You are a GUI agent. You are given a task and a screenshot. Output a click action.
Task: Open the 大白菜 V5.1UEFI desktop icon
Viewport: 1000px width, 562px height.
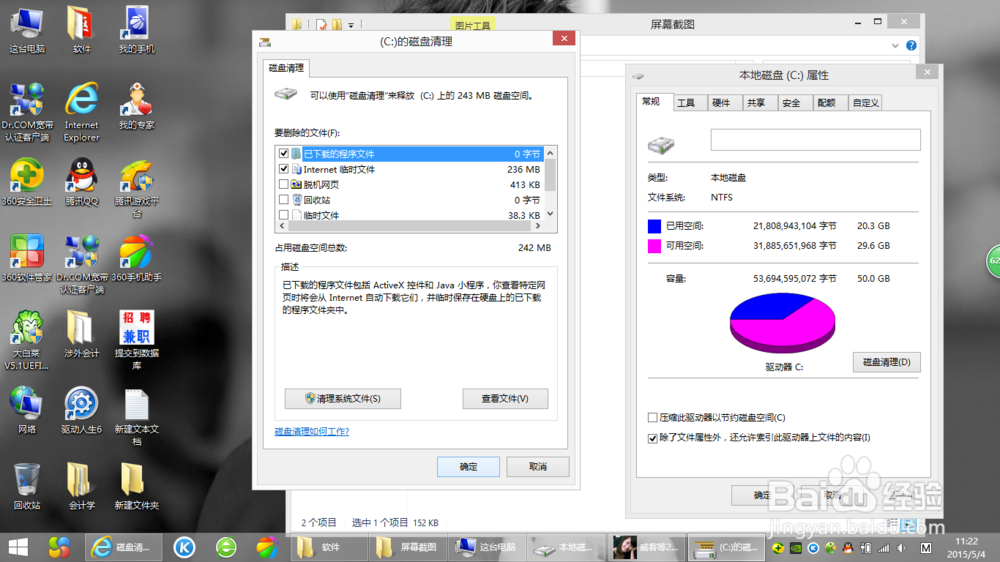point(27,340)
